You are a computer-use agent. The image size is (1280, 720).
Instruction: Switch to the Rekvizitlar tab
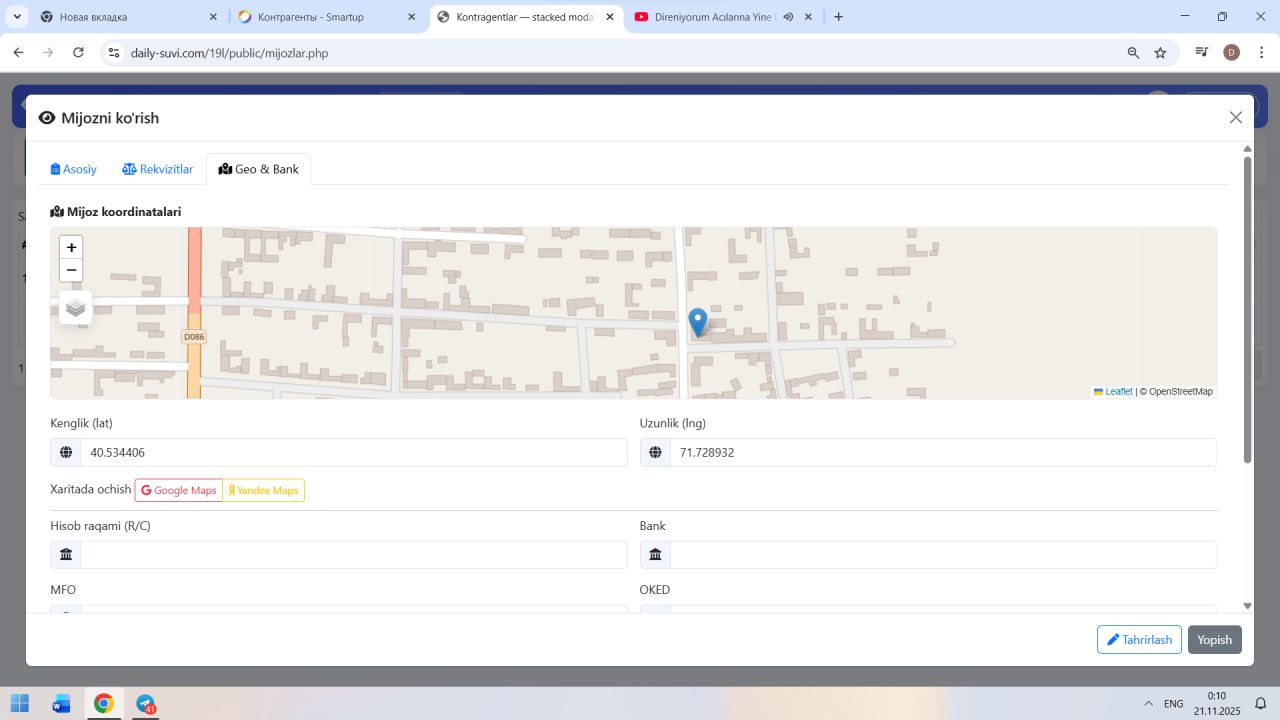158,169
